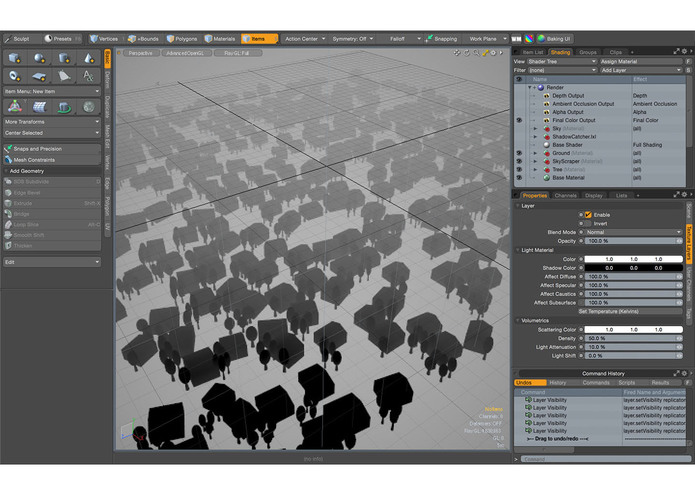Maximize the Shading panel
The height and width of the screenshot is (494, 695).
click(x=676, y=51)
